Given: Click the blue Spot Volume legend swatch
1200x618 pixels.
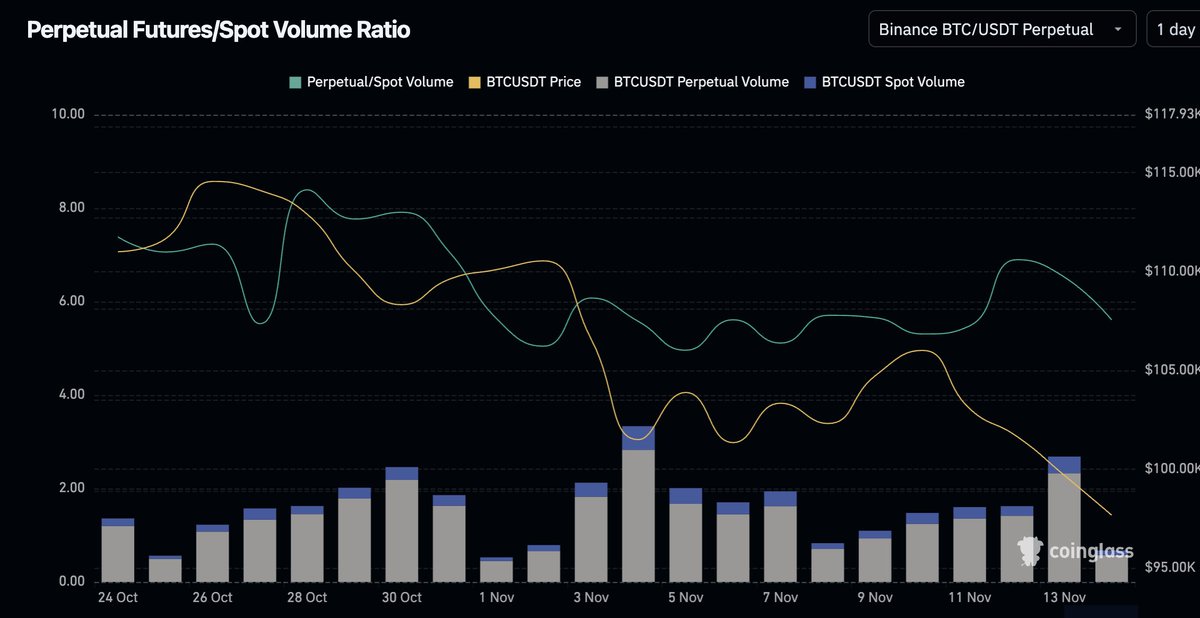Looking at the screenshot, I should pos(809,82).
